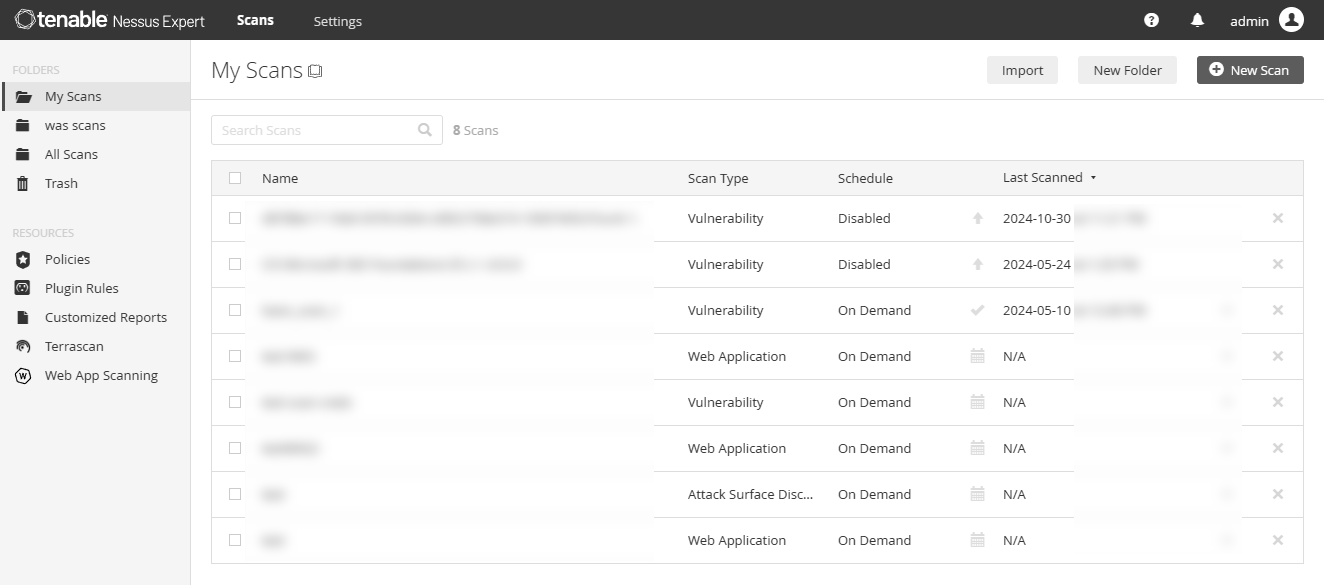Click the Web App Scanning icon
Viewport: 1324px width, 585px height.
(x=23, y=376)
